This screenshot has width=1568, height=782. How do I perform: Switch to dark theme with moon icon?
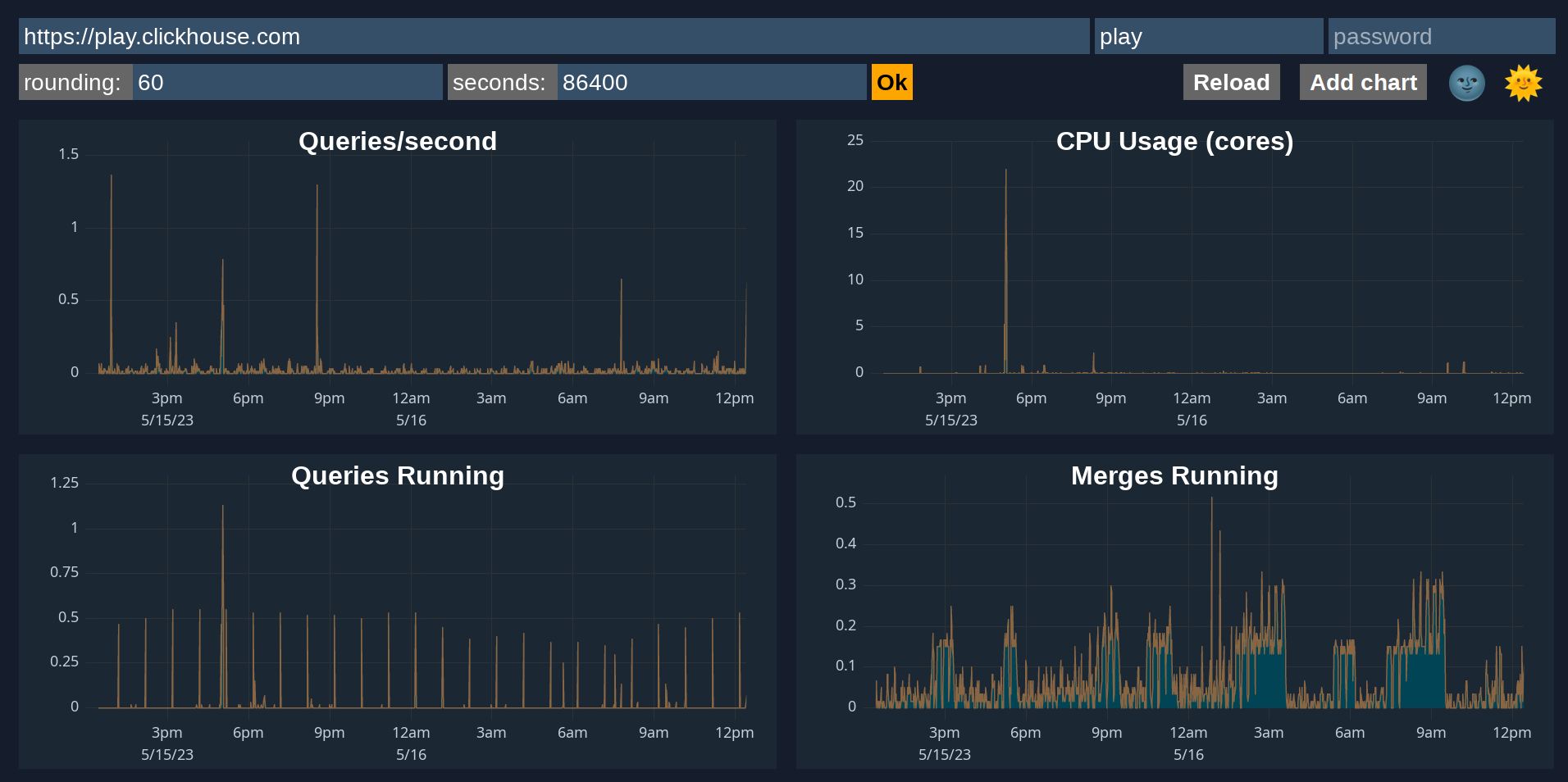click(x=1466, y=83)
